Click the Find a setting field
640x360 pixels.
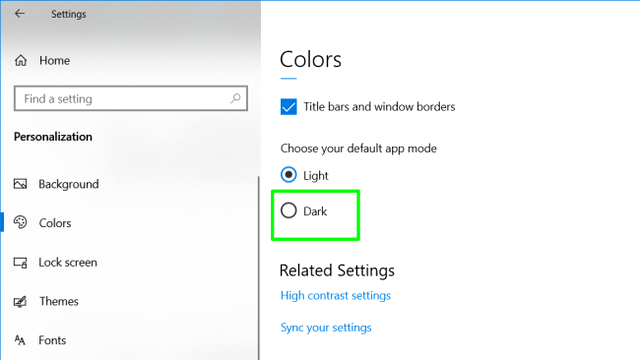pyautogui.click(x=131, y=98)
